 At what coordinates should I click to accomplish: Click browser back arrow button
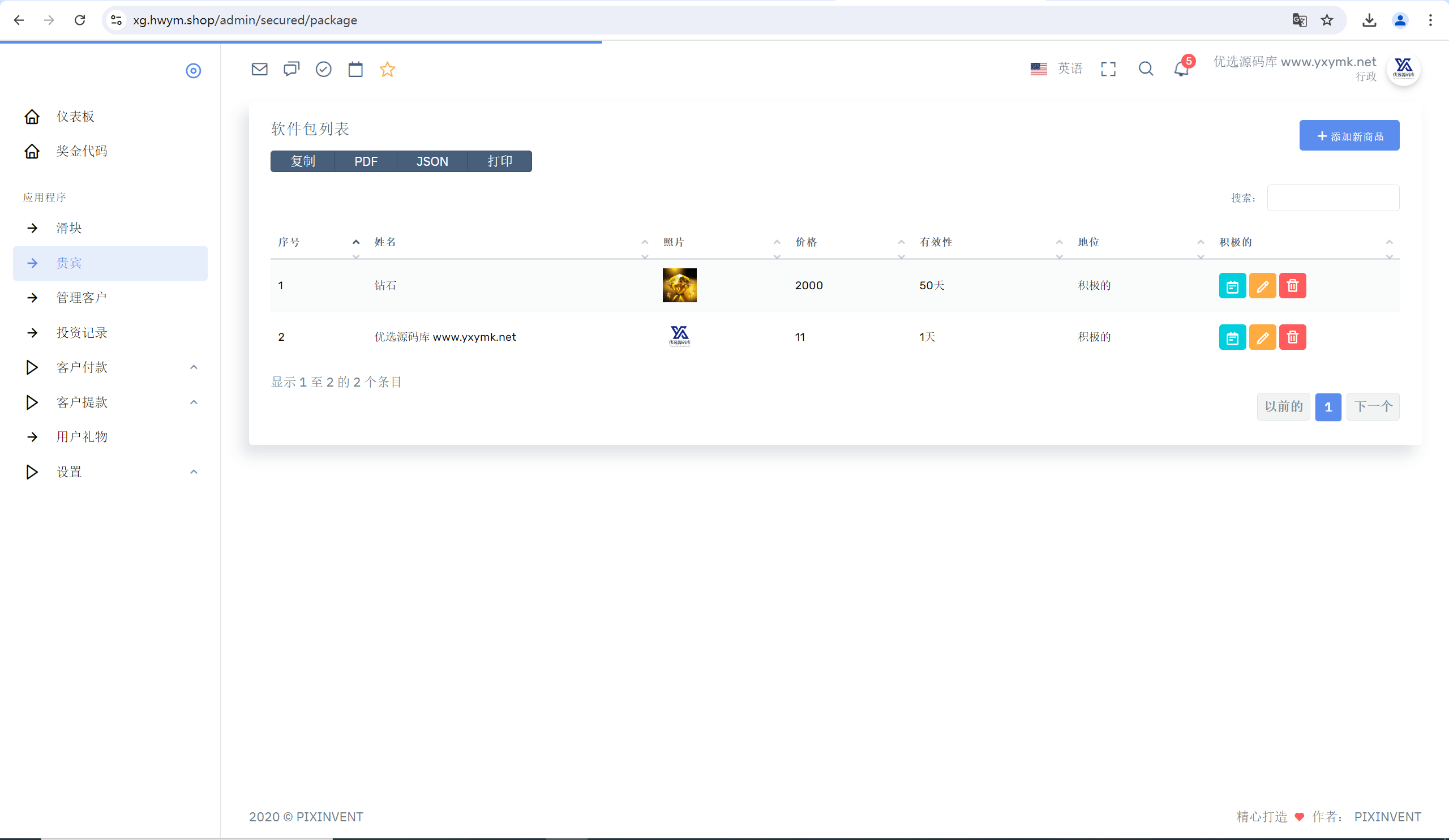tap(19, 20)
